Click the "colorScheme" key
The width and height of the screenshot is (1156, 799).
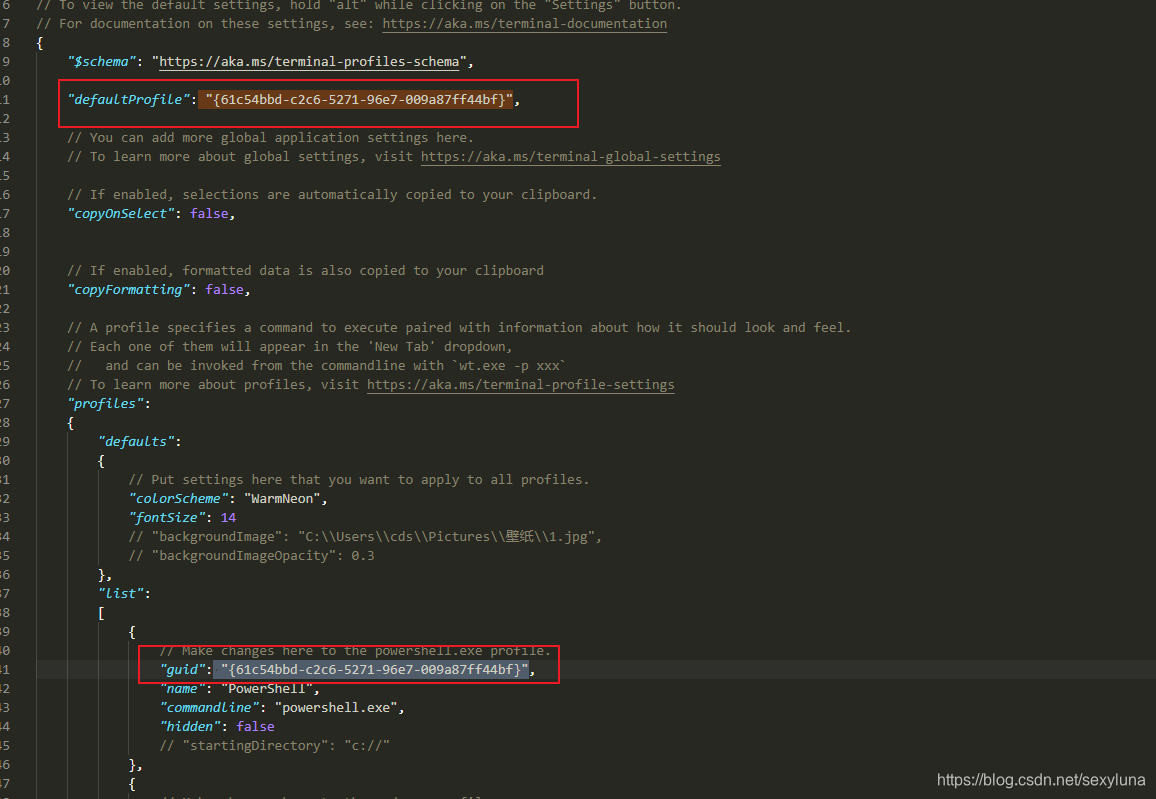click(x=178, y=499)
